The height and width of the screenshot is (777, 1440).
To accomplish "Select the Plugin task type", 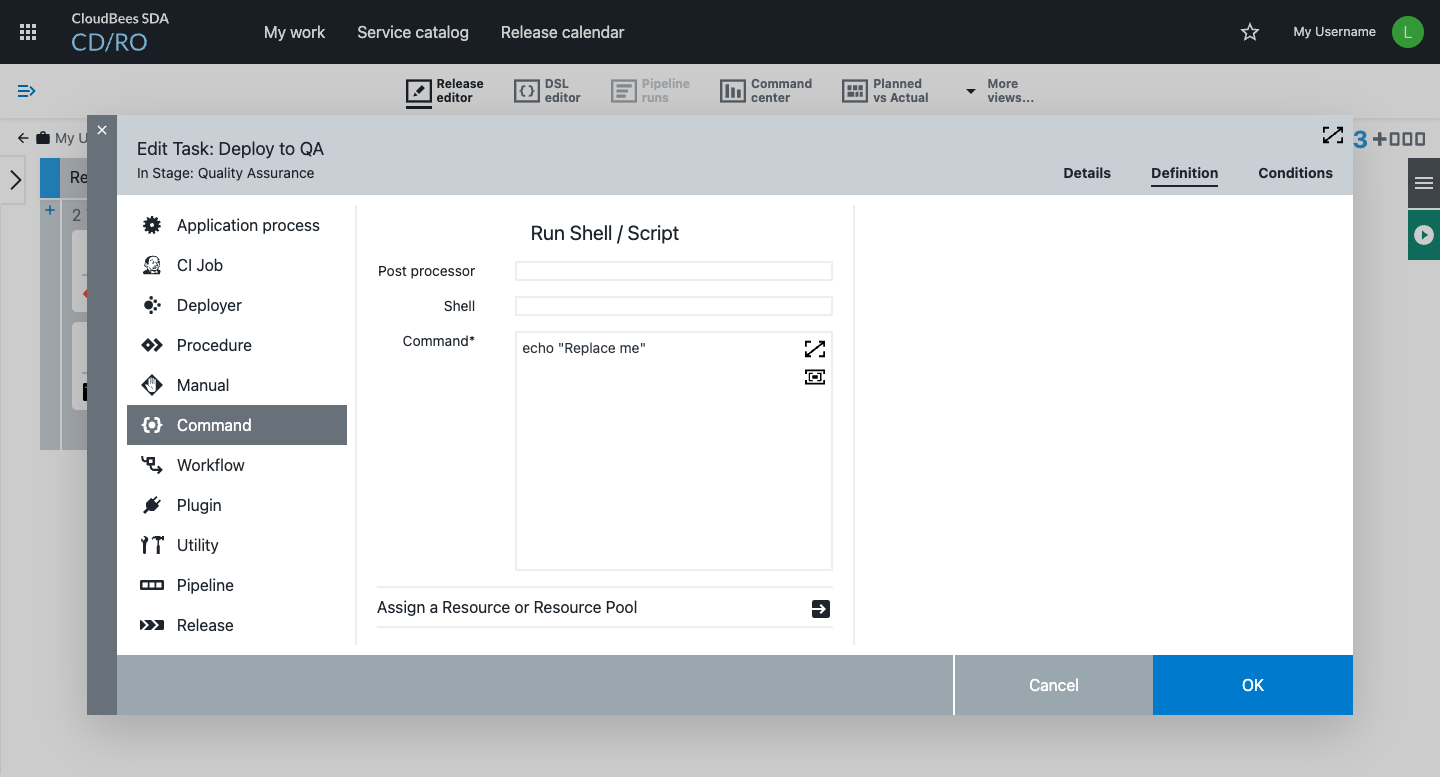I will point(199,505).
